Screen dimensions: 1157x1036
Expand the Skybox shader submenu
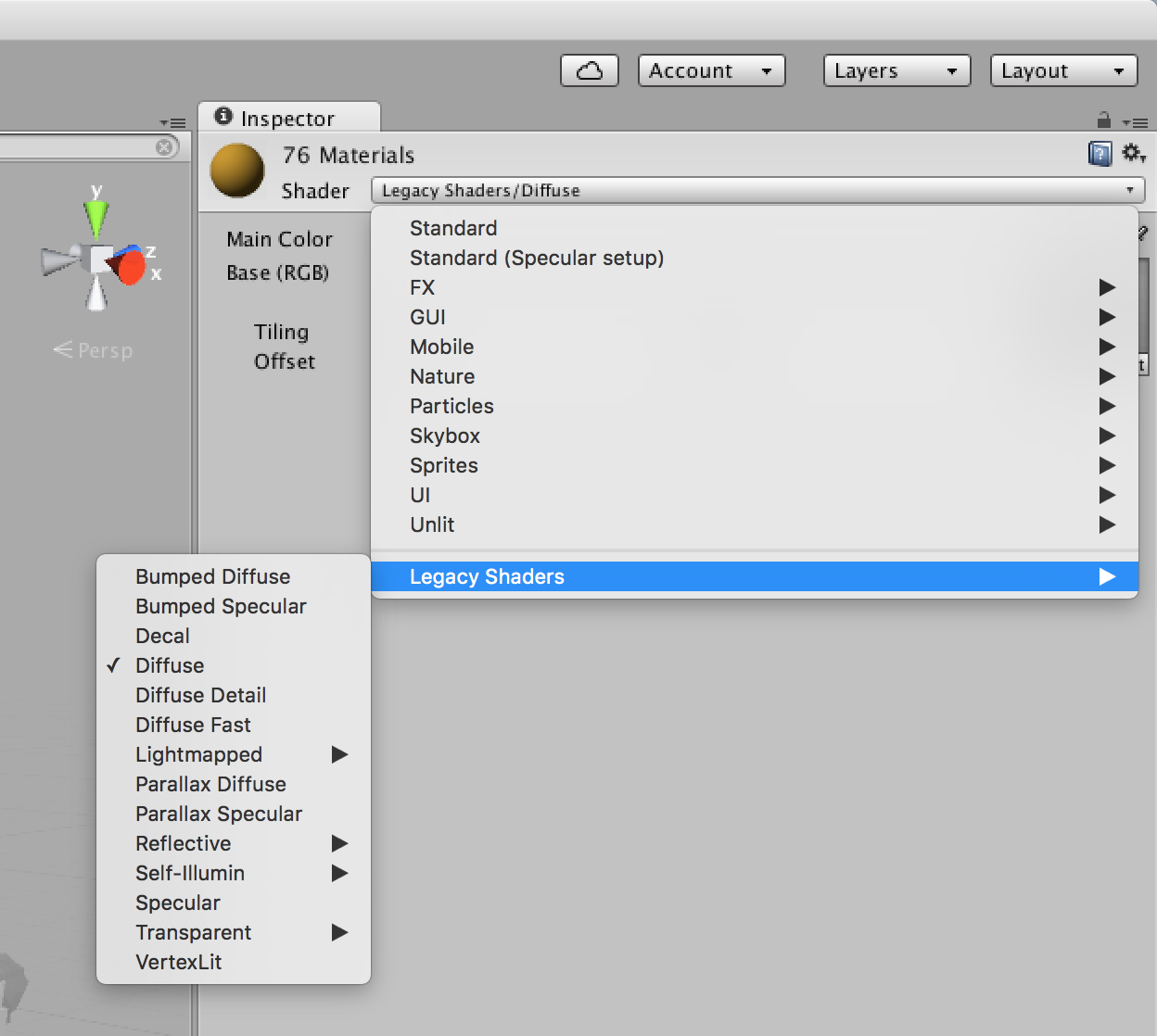tap(755, 436)
